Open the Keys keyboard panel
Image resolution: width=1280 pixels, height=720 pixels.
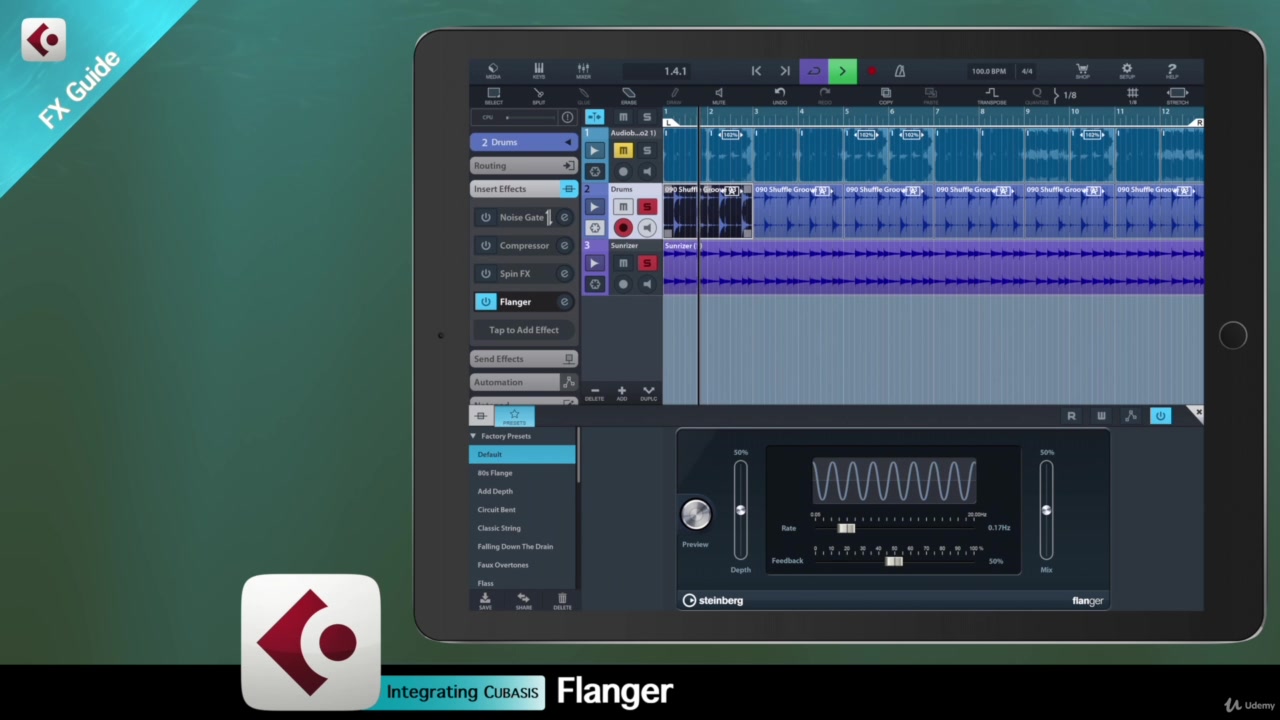coord(539,71)
